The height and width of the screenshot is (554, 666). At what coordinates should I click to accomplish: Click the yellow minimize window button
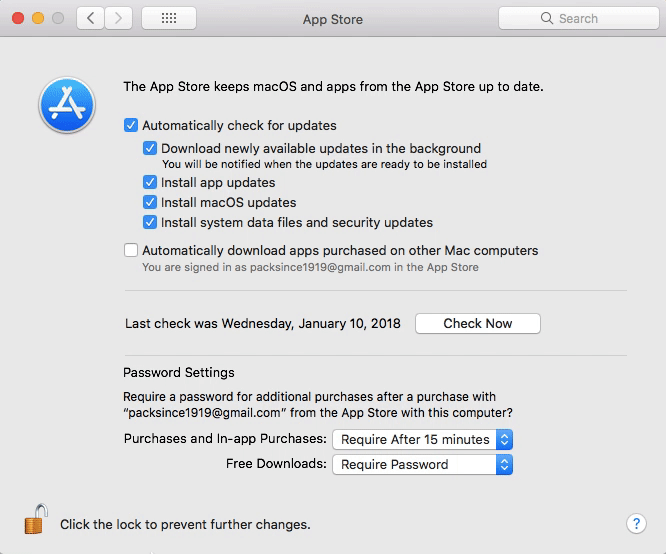click(x=38, y=18)
